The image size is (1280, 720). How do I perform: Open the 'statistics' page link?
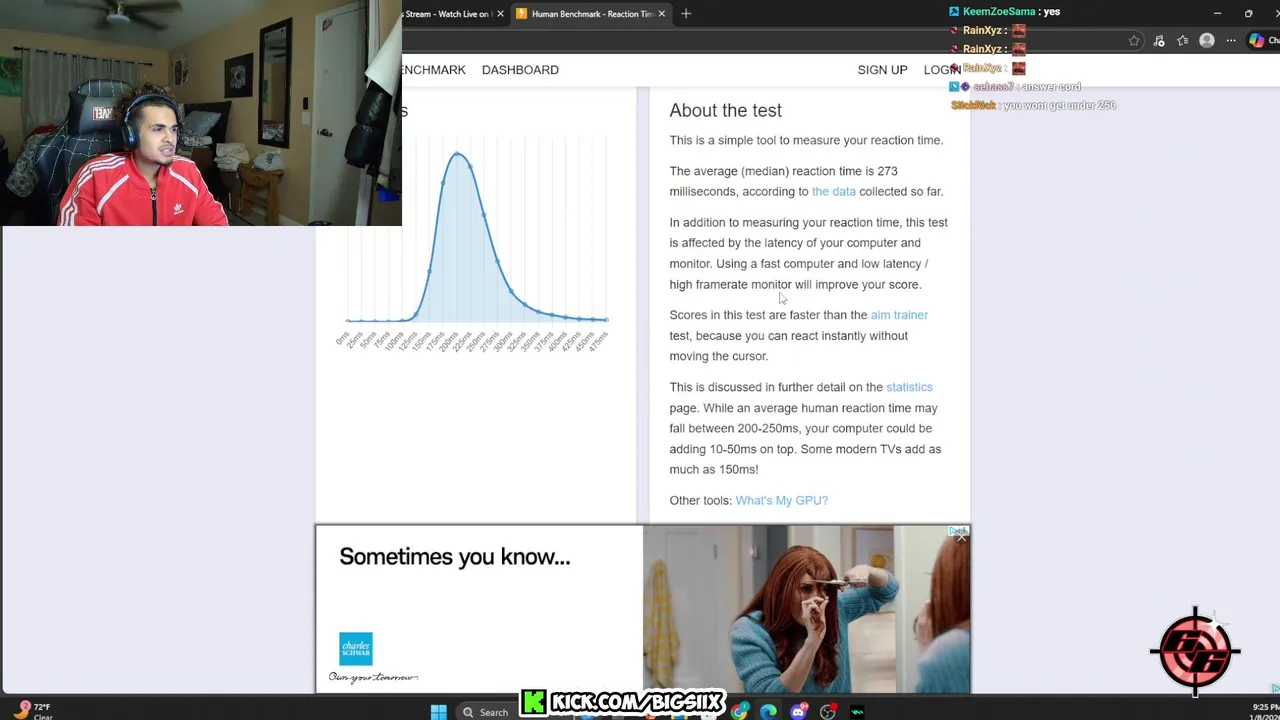click(909, 387)
